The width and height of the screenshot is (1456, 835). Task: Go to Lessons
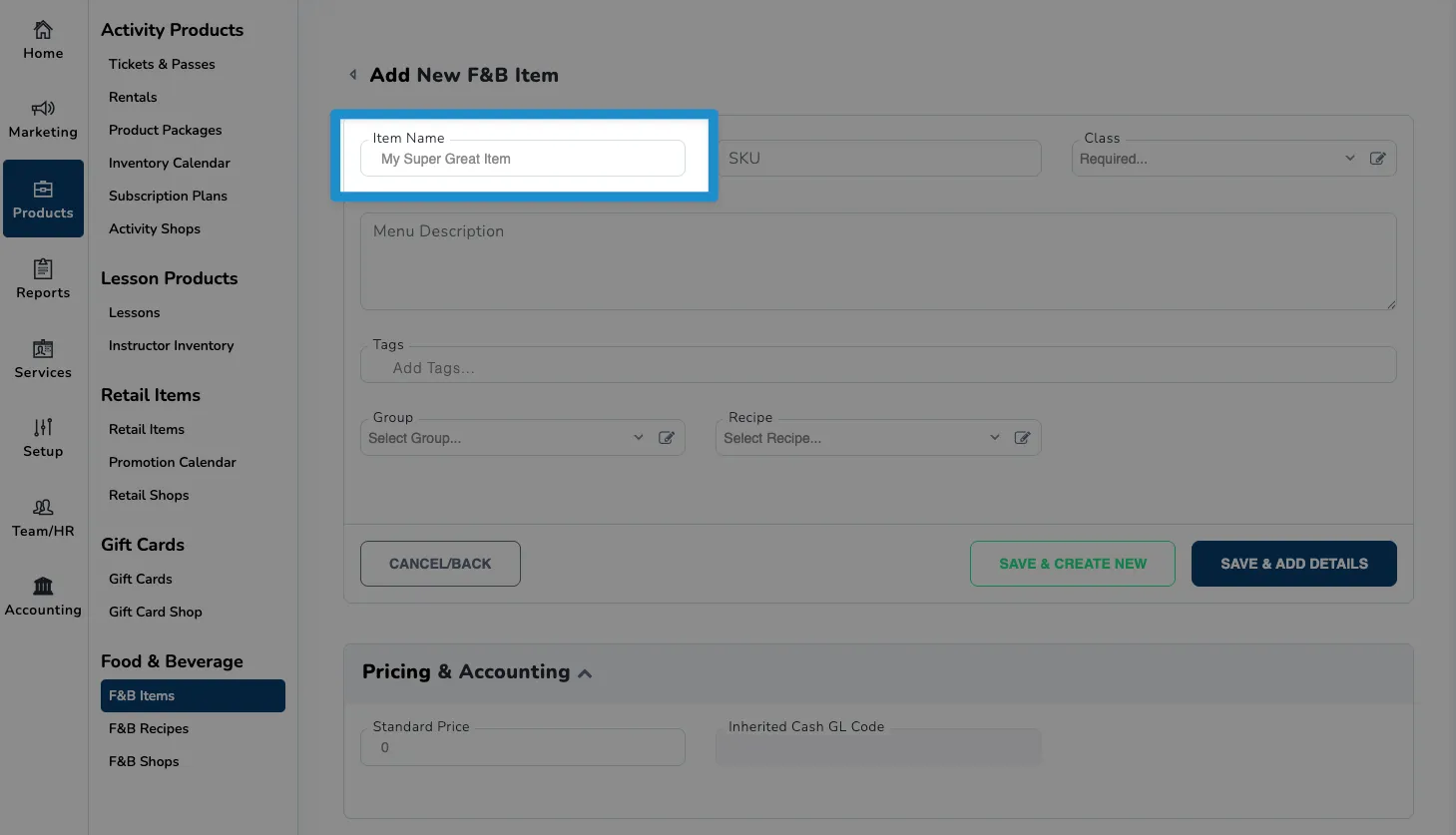click(x=134, y=312)
